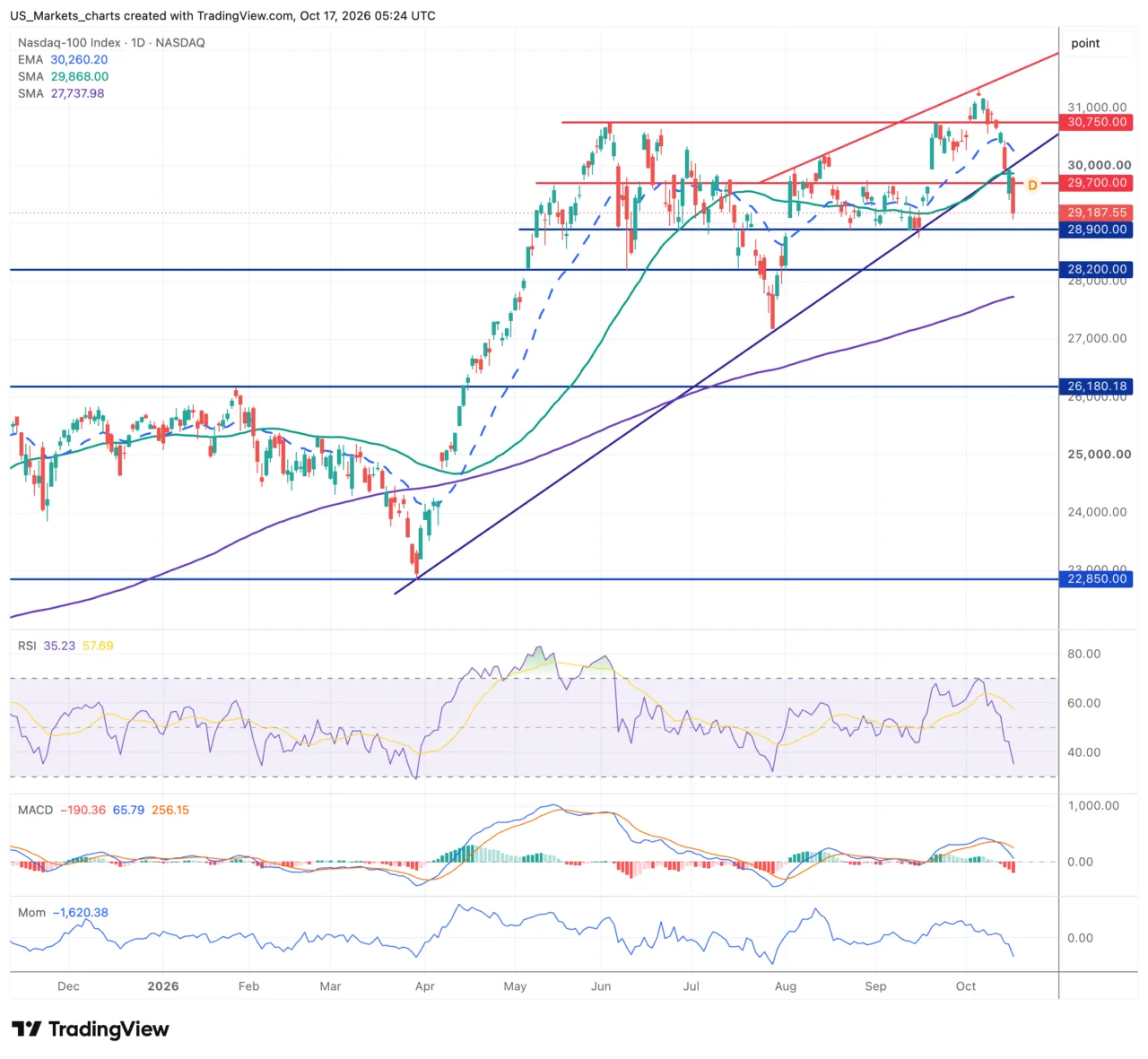1148x1059 pixels.
Task: Click the 22,850.00 level label
Action: tap(1097, 578)
